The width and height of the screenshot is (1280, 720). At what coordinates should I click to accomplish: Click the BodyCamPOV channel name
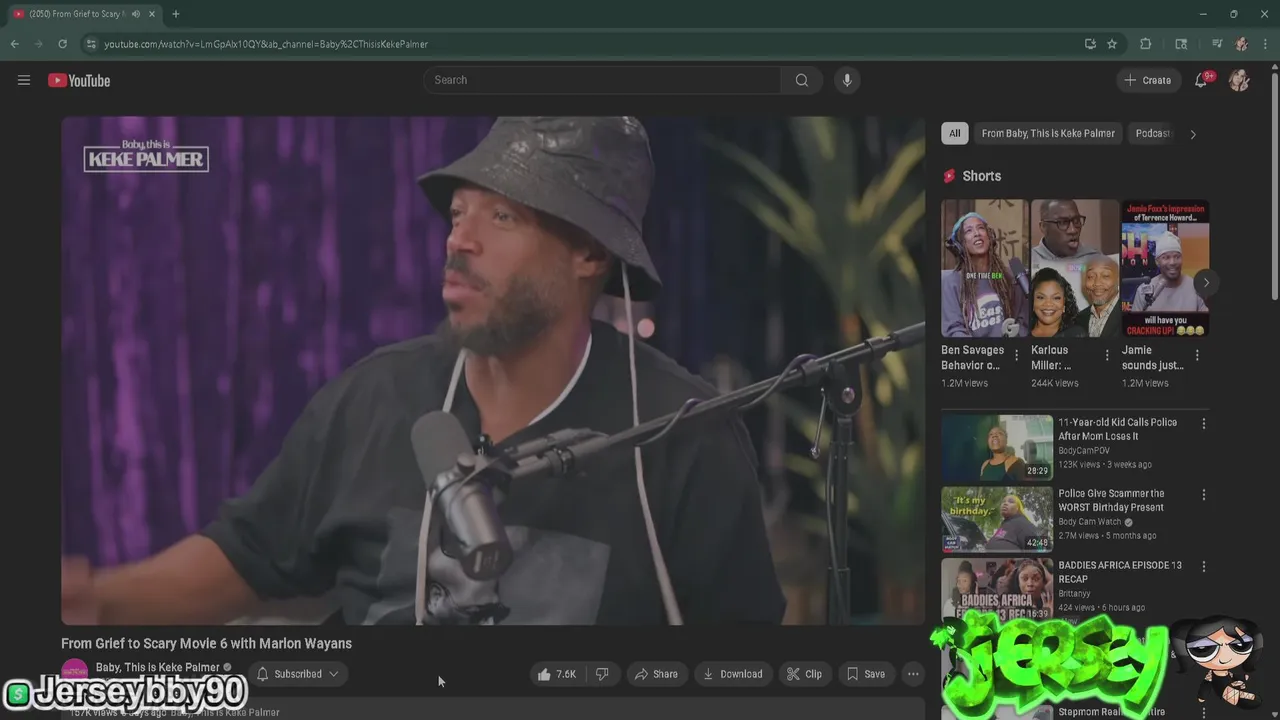coord(1084,451)
